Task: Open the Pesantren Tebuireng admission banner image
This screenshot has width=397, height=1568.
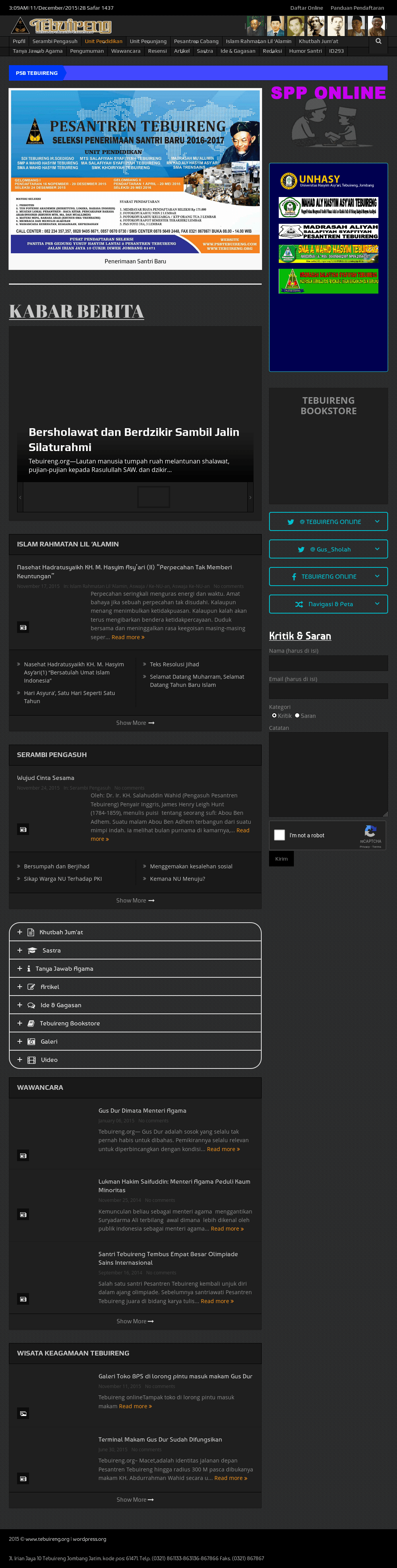Action: pyautogui.click(x=135, y=172)
